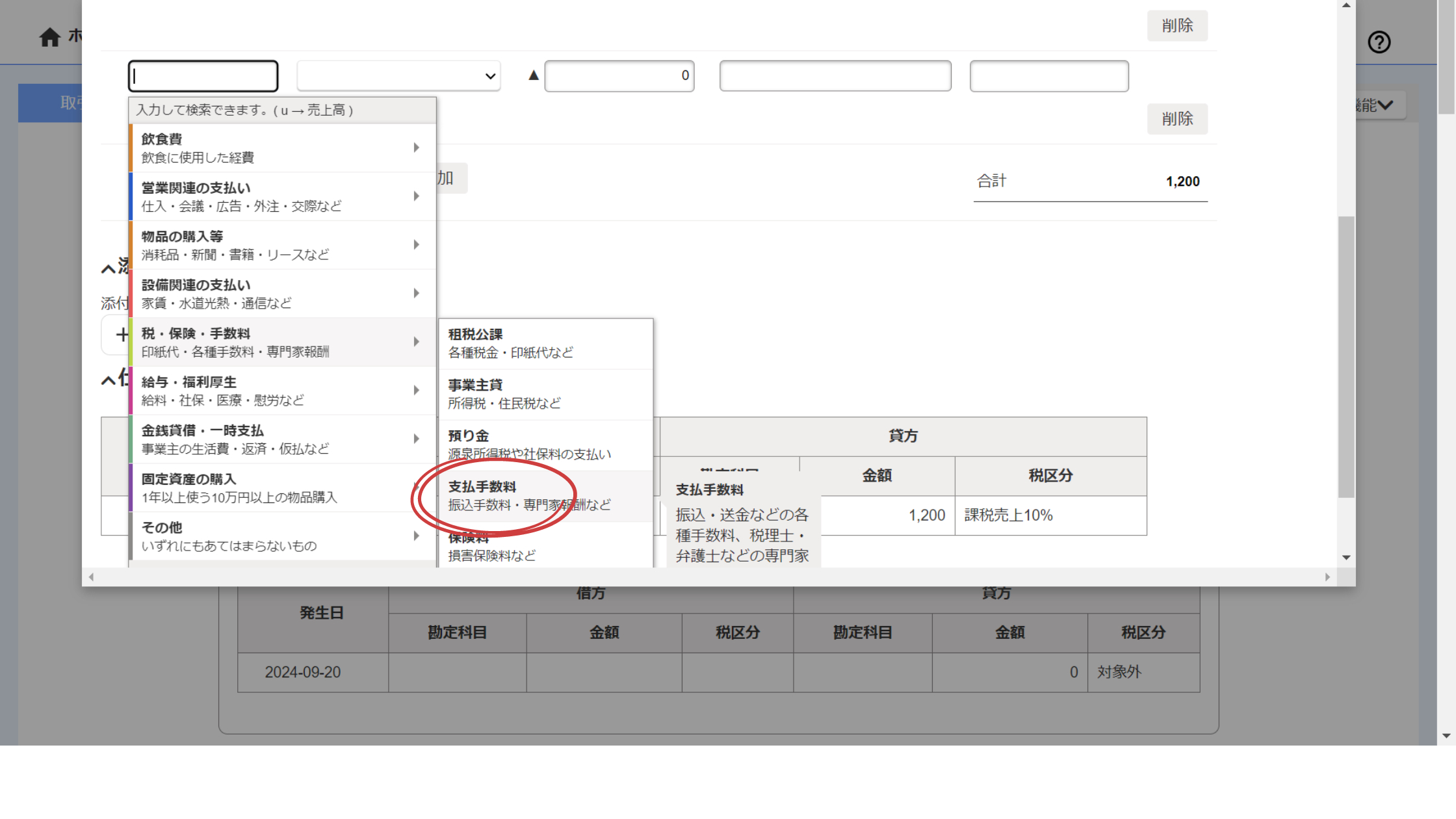Open the help question mark icon

[x=1379, y=42]
